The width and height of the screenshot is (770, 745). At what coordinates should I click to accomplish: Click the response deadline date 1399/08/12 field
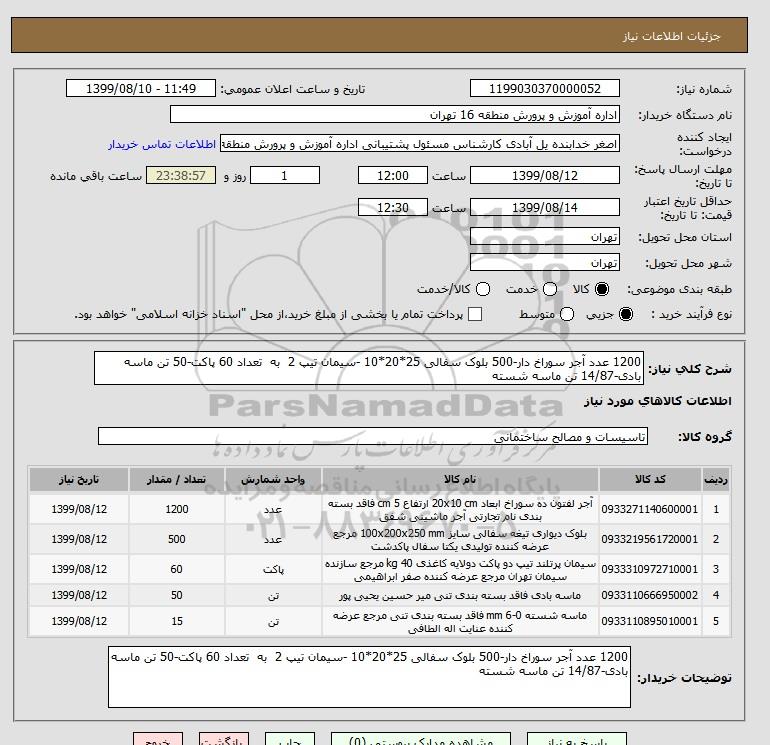[545, 175]
